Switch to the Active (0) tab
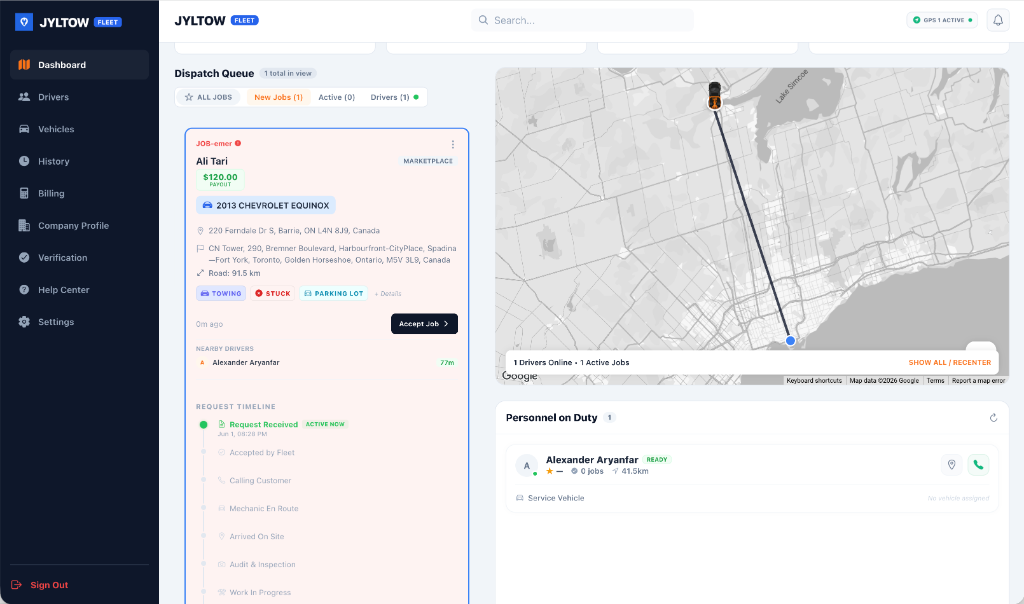Viewport: 1024px width, 604px height. [x=336, y=97]
